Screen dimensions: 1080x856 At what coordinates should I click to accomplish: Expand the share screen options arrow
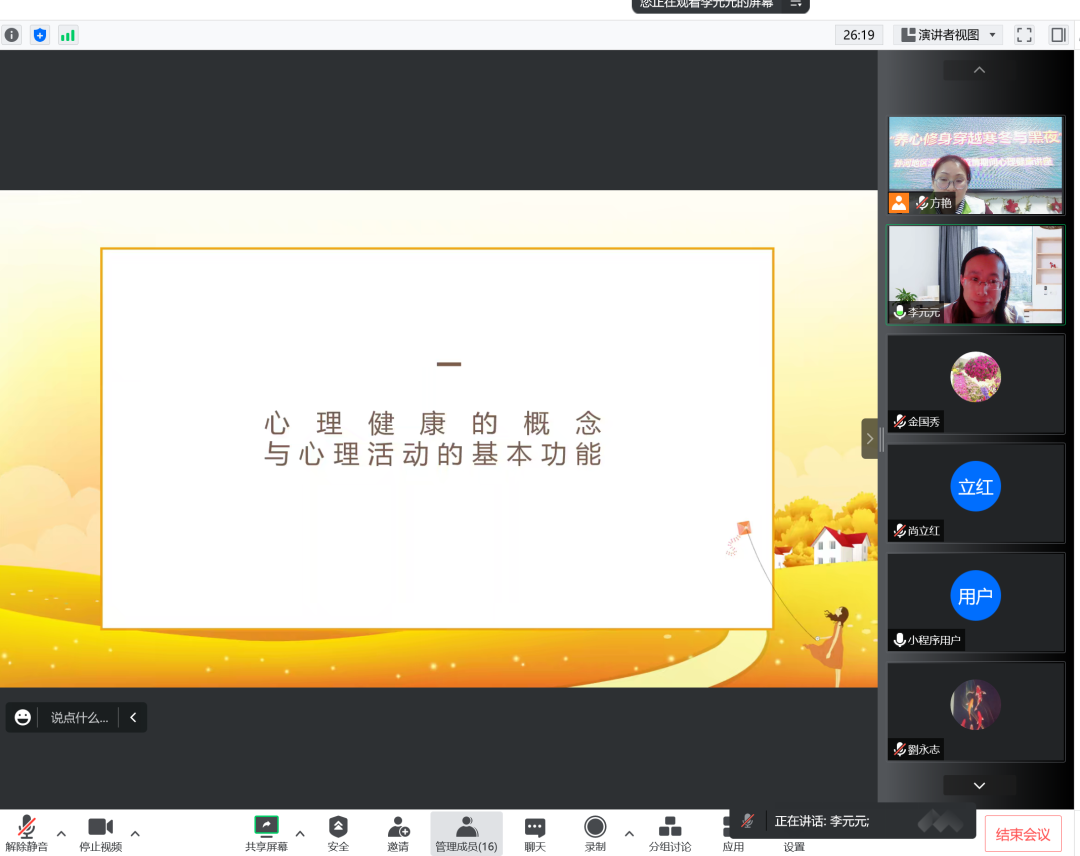click(x=300, y=833)
